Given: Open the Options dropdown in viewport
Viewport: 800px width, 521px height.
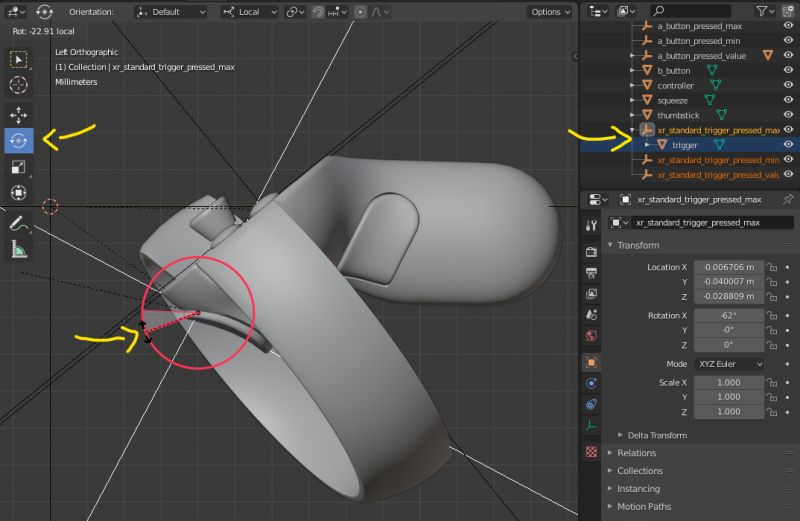Looking at the screenshot, I should click(551, 12).
